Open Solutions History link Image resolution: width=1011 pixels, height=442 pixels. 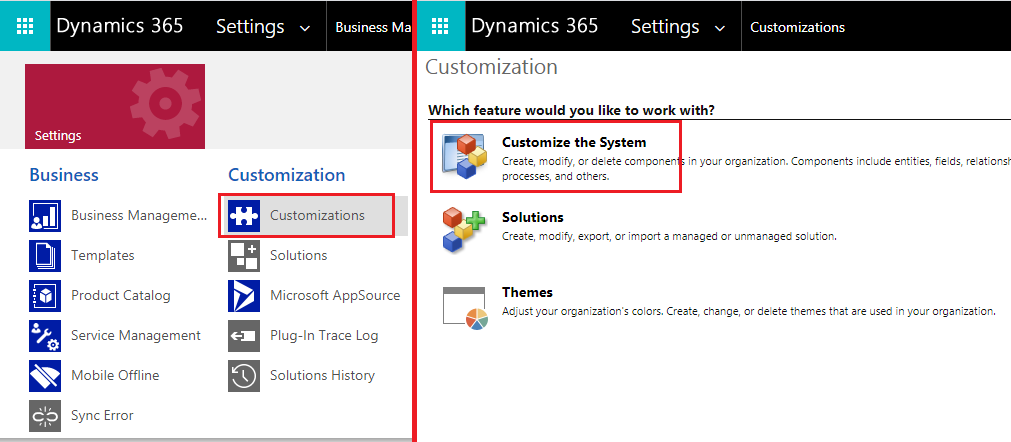coord(322,375)
